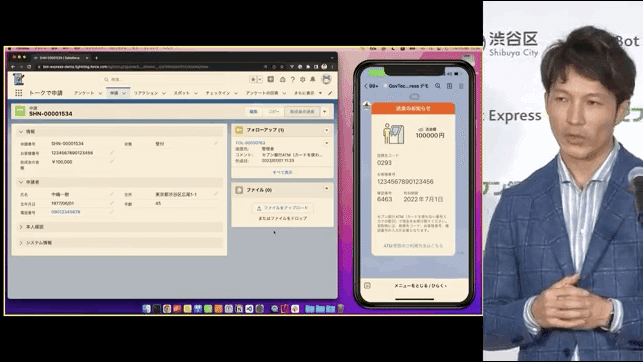Select the スポット navigation tab
The width and height of the screenshot is (643, 362).
pyautogui.click(x=182, y=93)
